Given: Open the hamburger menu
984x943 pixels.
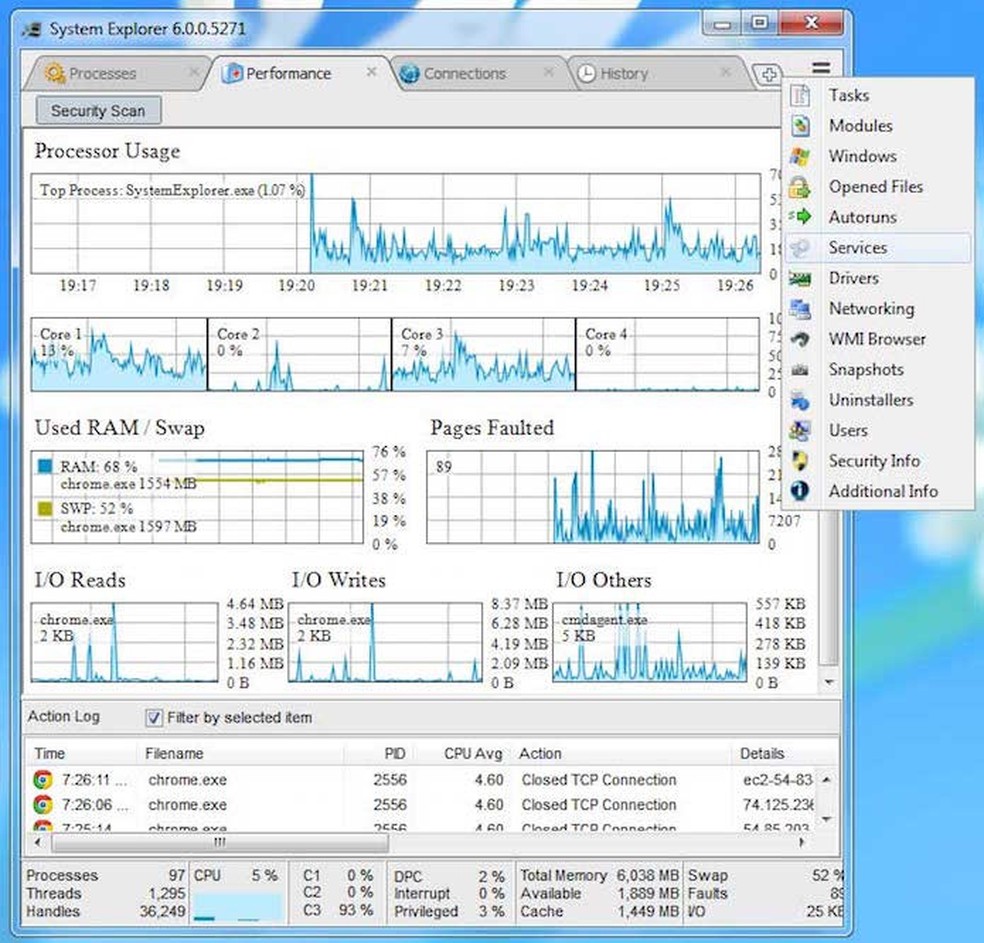Looking at the screenshot, I should [821, 69].
